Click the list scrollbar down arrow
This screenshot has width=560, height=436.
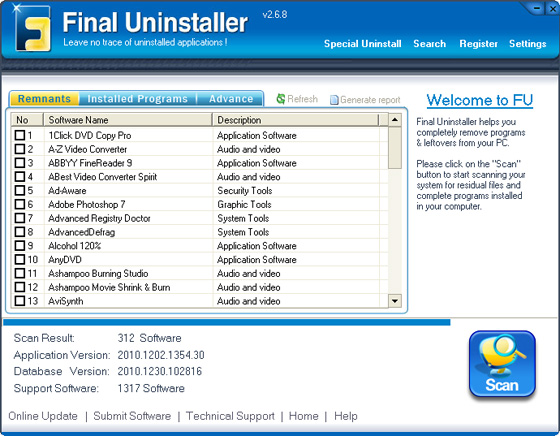pyautogui.click(x=395, y=301)
